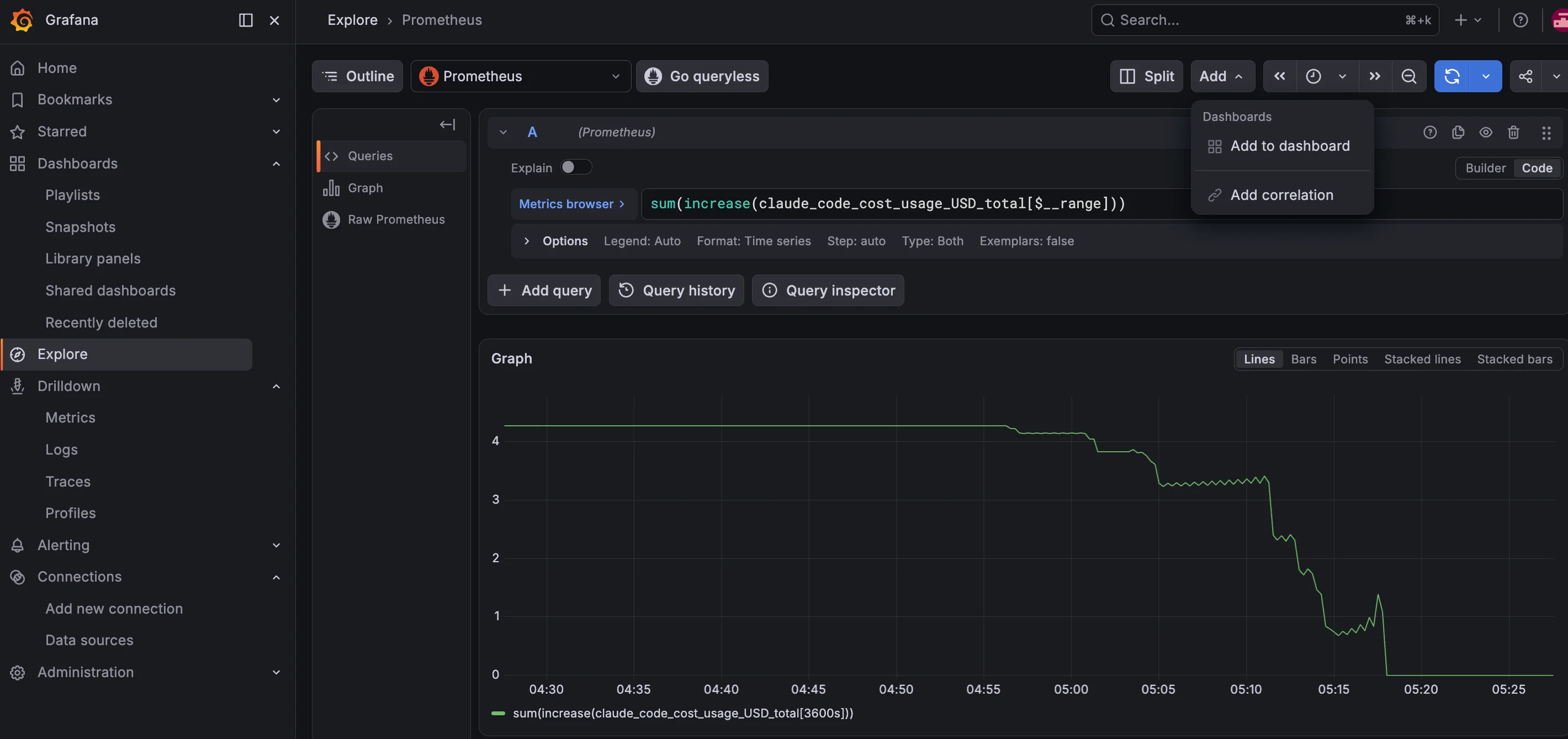The image size is (1568, 739).
Task: Toggle the Outline panel
Action: [357, 76]
